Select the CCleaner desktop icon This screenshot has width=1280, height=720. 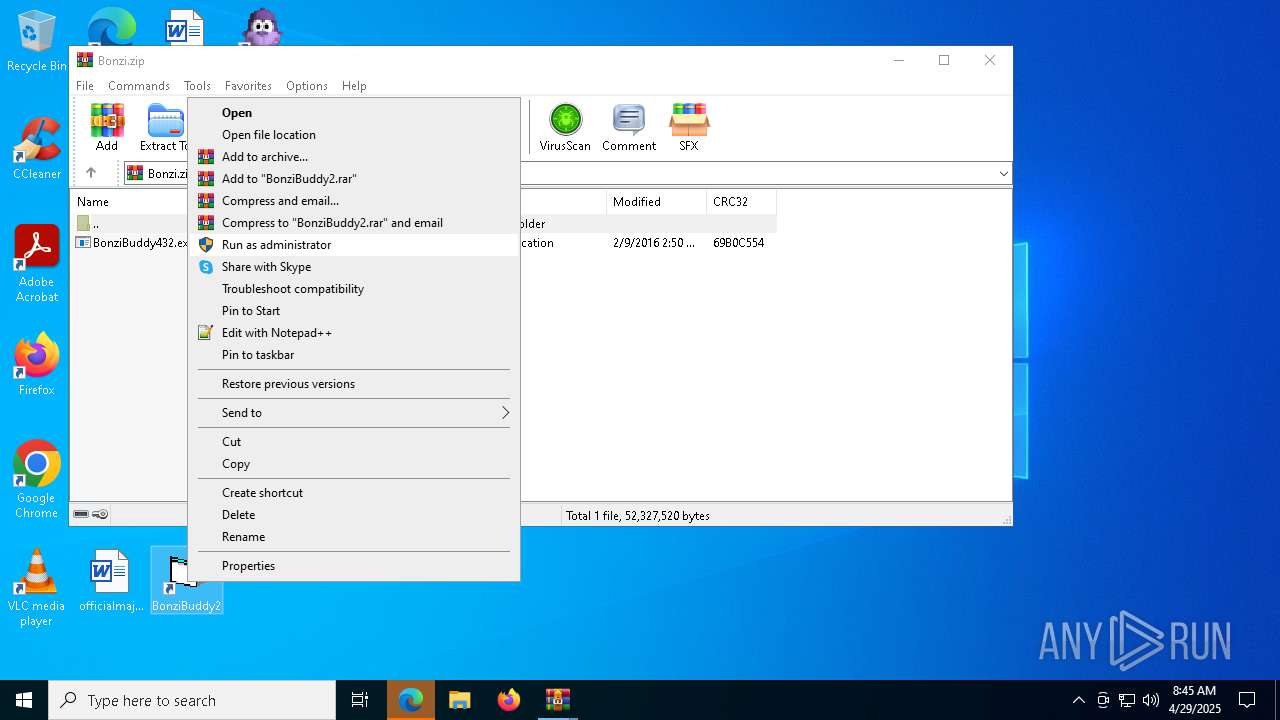(x=37, y=148)
